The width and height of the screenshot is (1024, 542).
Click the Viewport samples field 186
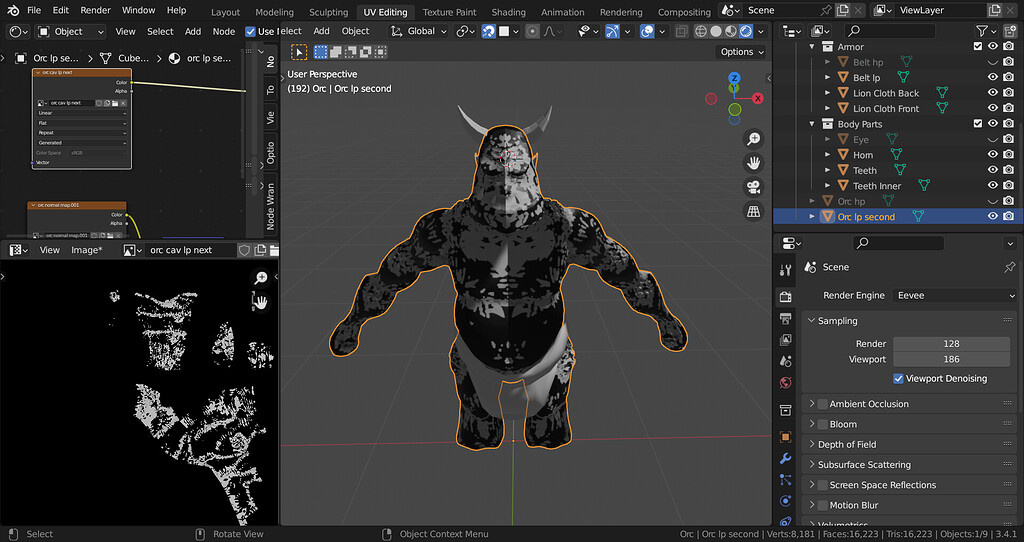coord(952,359)
